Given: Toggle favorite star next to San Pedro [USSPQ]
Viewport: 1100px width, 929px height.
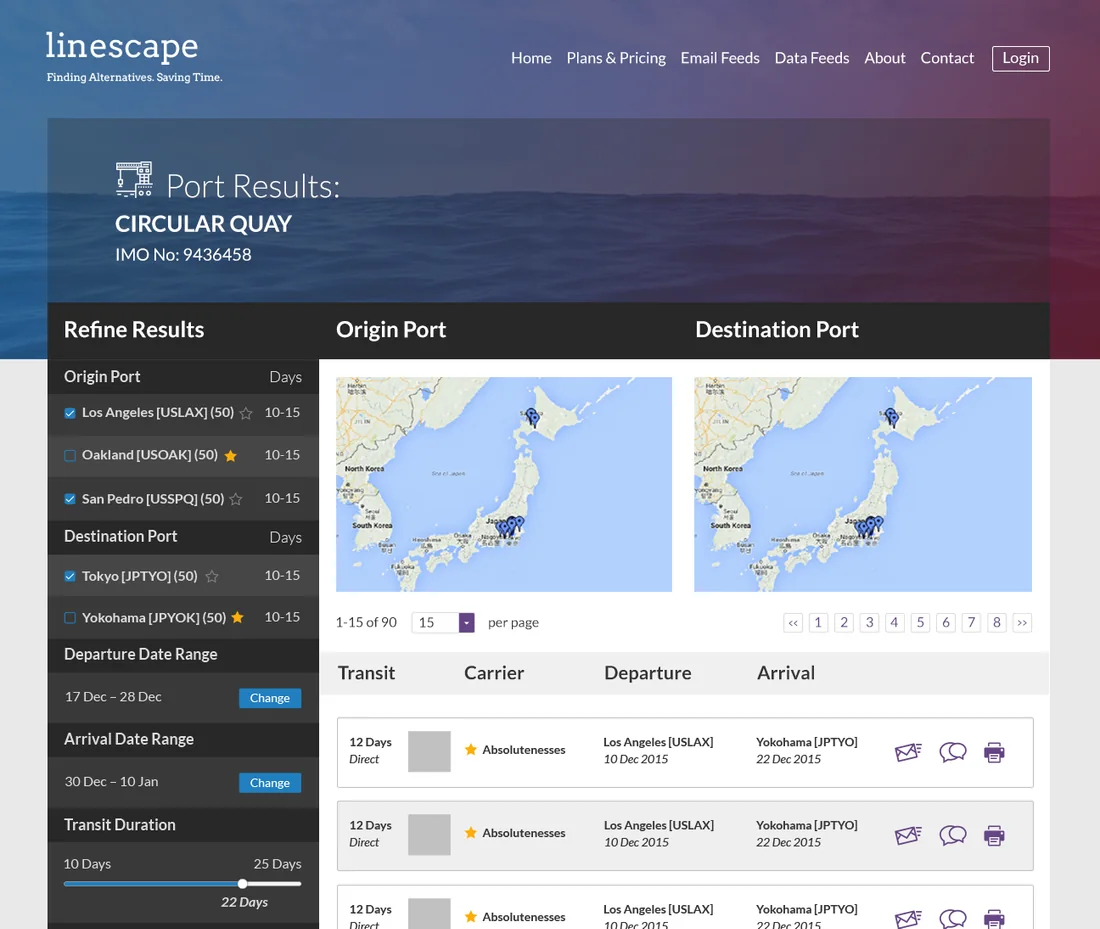Looking at the screenshot, I should coord(236,499).
